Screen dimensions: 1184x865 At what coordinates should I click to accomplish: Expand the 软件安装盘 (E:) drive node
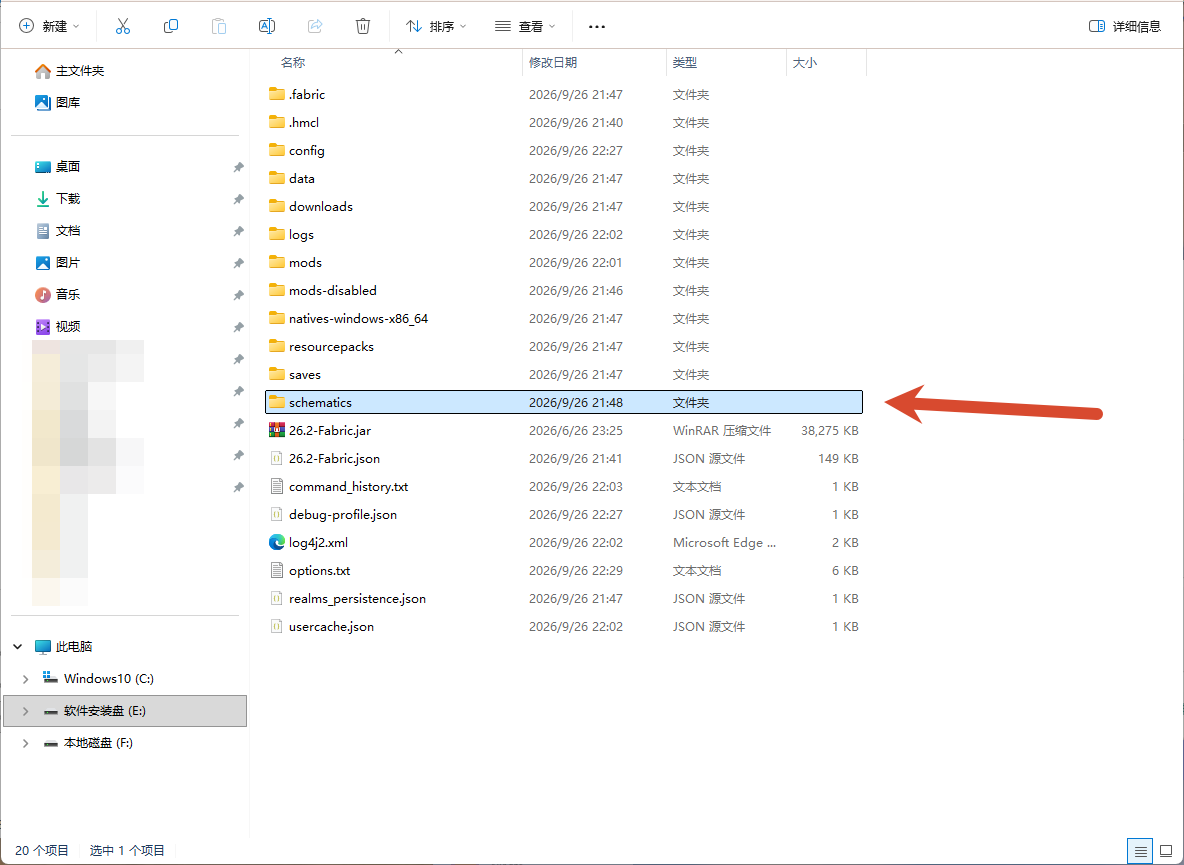[26, 711]
